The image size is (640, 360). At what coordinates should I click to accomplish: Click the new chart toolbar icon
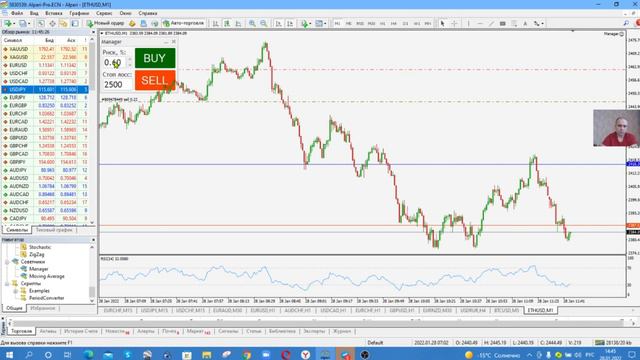click(8, 24)
